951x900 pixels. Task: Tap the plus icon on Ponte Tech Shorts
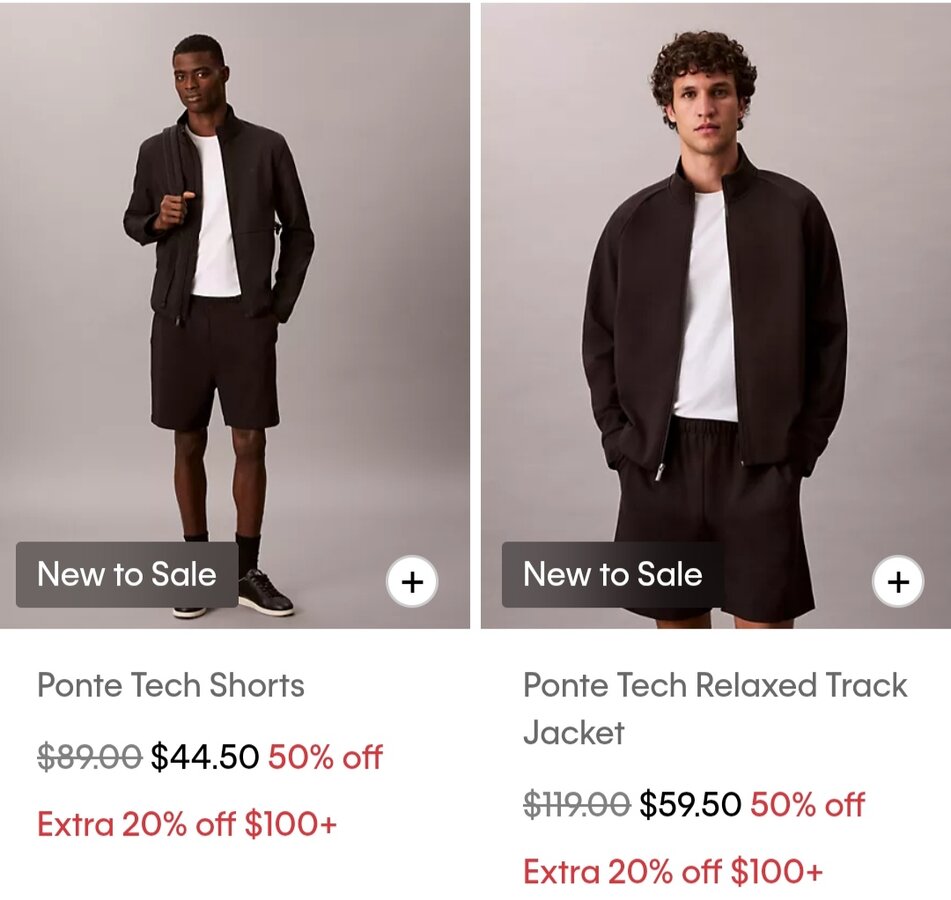coord(412,582)
